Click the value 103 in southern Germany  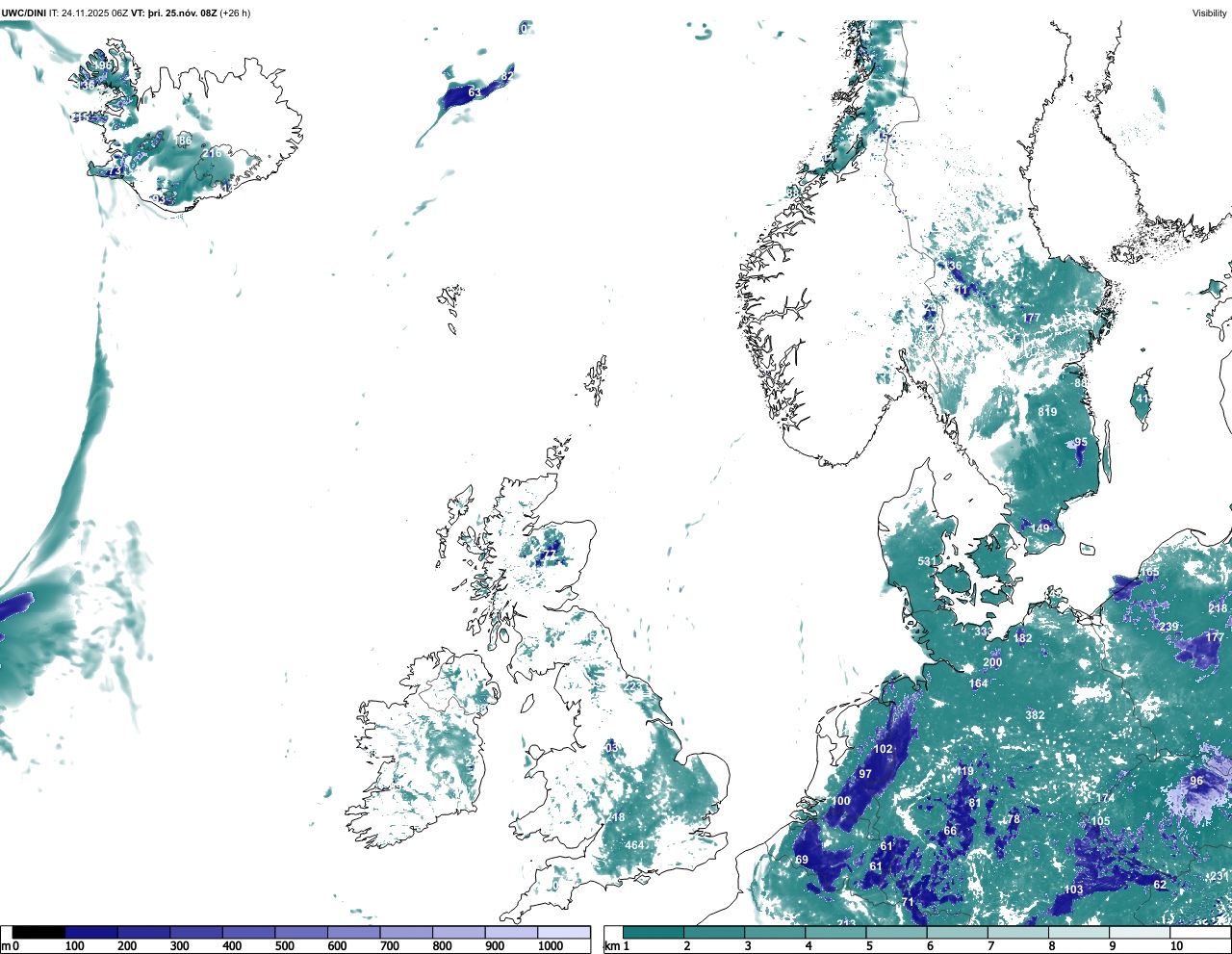[1073, 890]
